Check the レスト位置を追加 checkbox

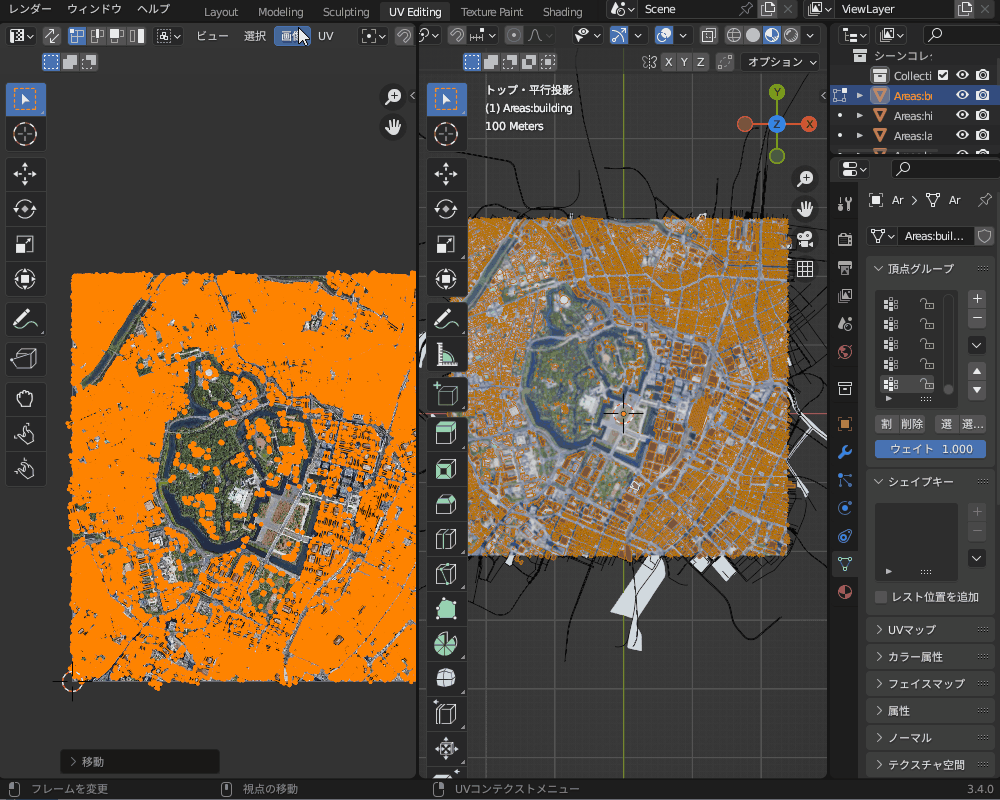[x=879, y=597]
